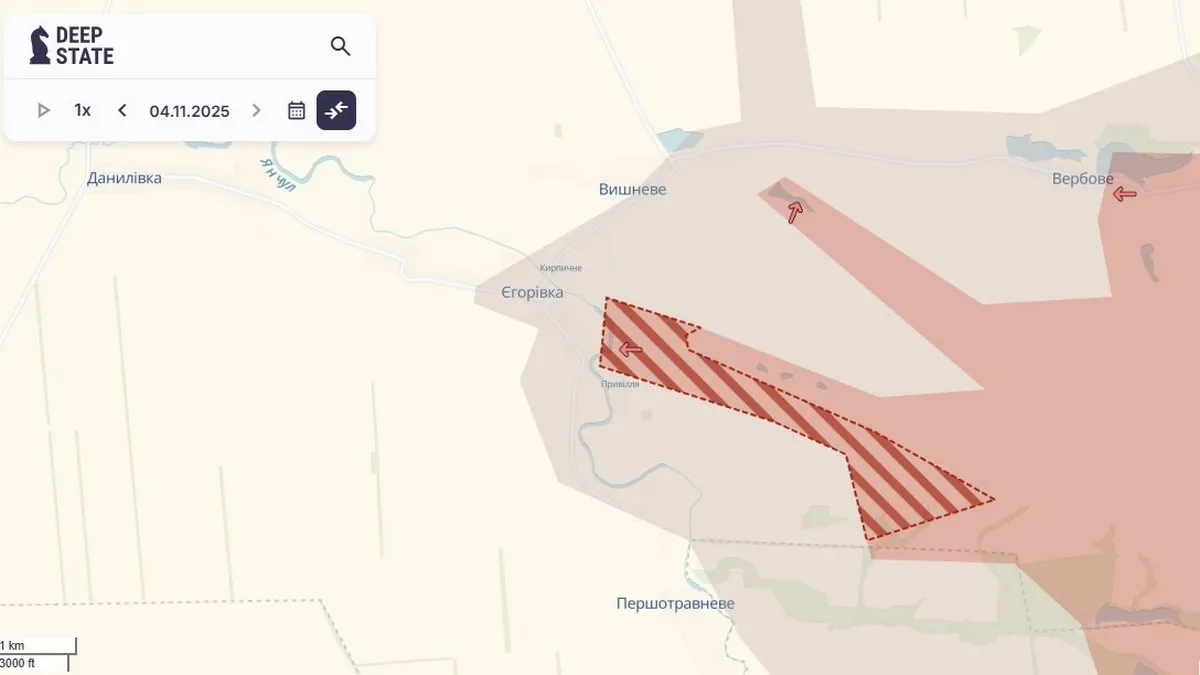Screen dimensions: 1200x675
Task: Open the calendar date picker
Action: [296, 110]
